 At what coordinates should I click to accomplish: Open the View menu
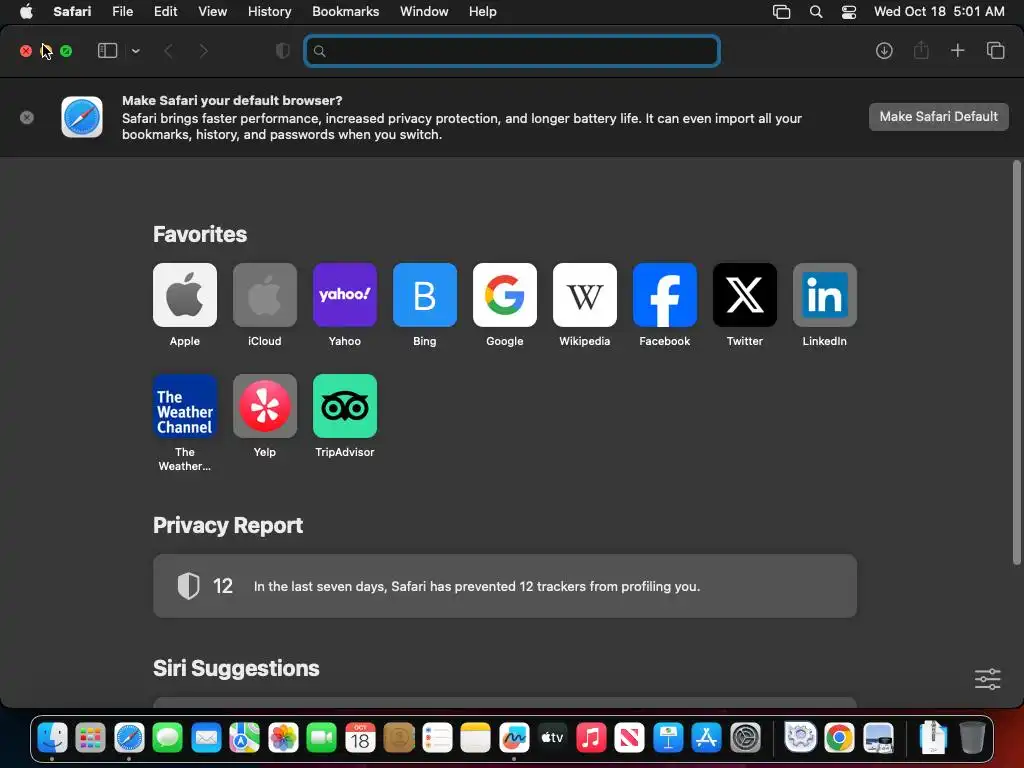click(212, 12)
